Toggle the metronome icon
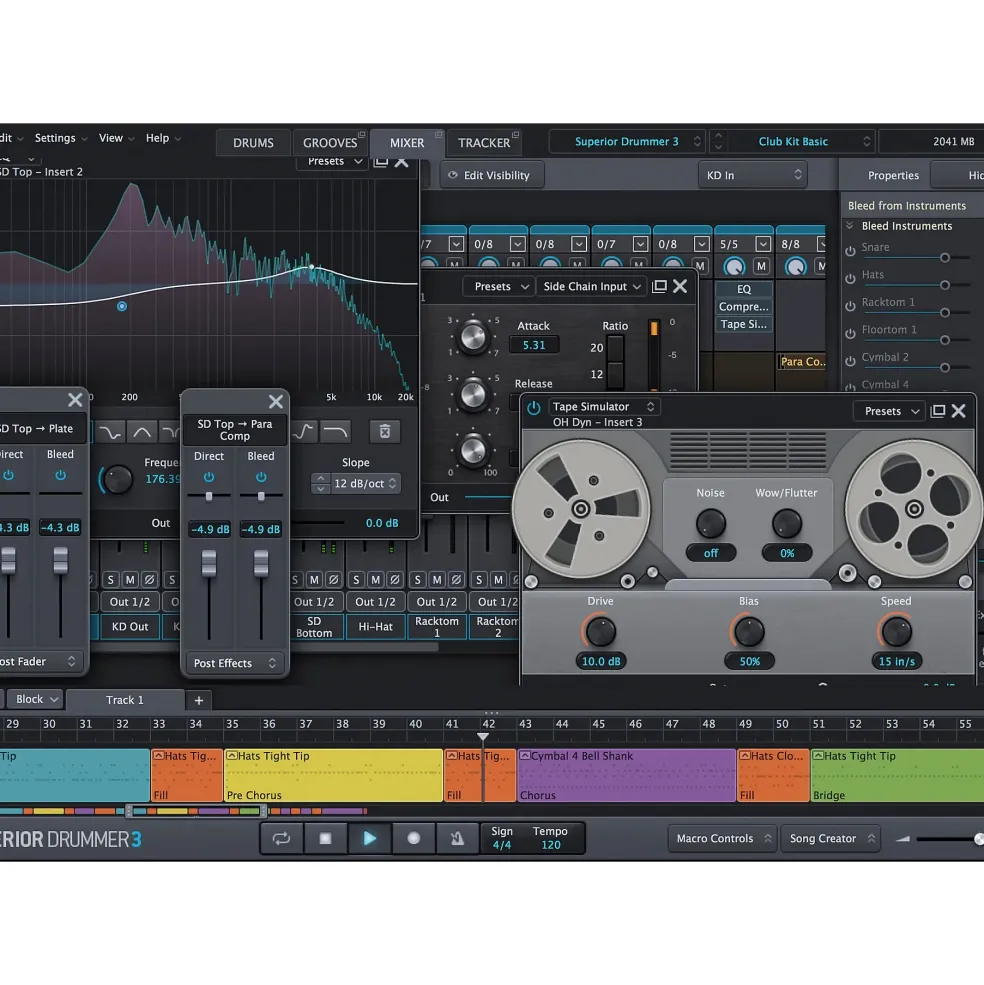 click(x=457, y=838)
